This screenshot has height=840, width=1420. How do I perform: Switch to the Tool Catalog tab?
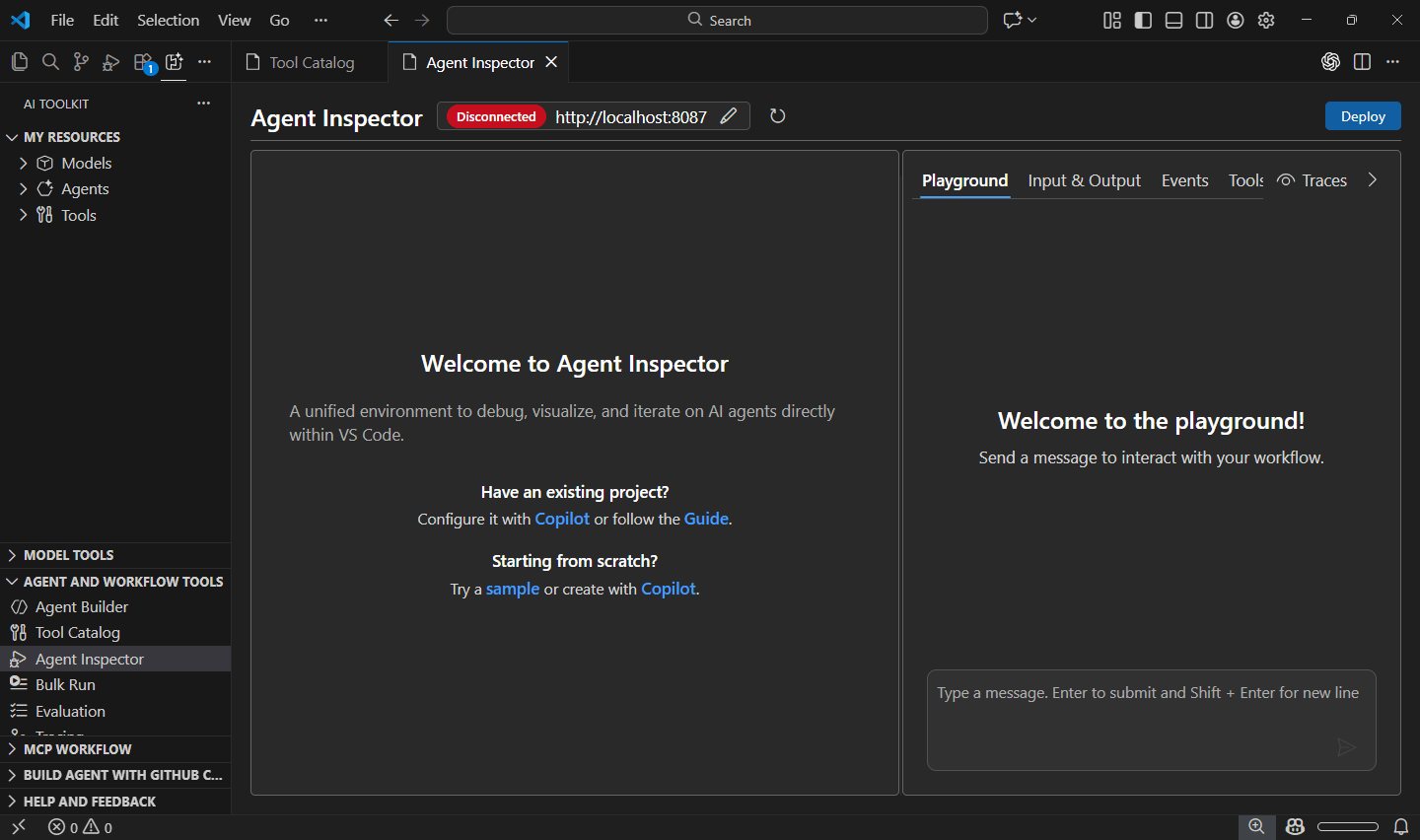coord(311,61)
